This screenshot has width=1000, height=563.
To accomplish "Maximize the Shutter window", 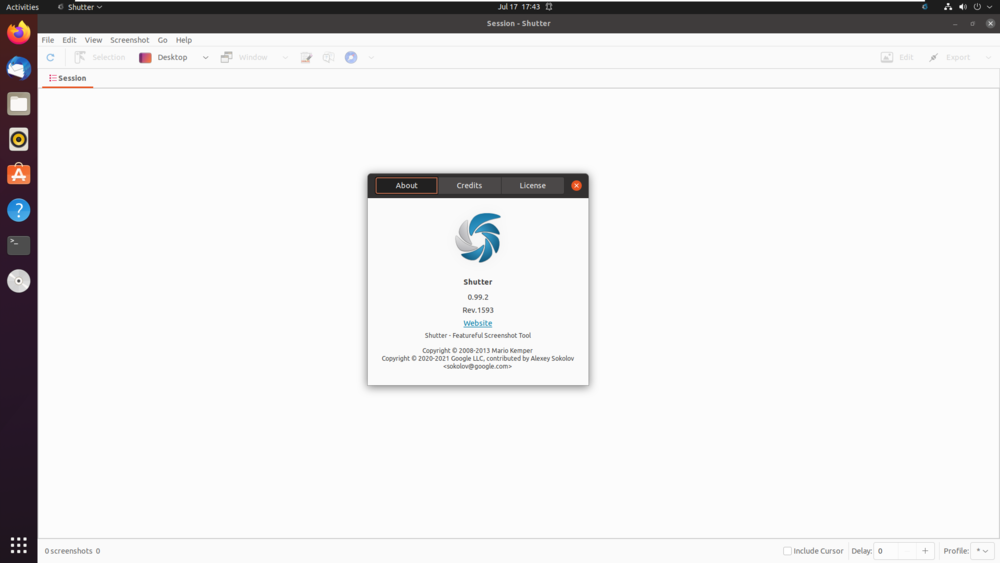I will pos(973,24).
